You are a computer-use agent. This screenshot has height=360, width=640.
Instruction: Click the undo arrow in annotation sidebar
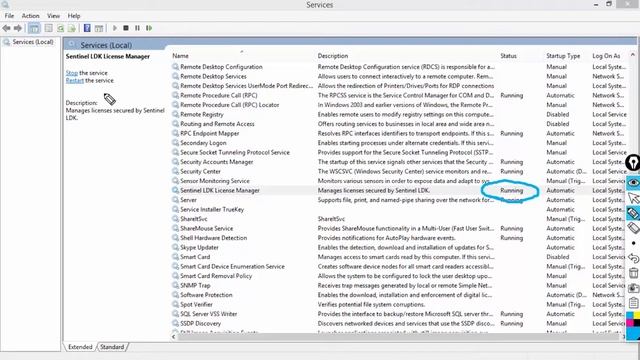[633, 258]
